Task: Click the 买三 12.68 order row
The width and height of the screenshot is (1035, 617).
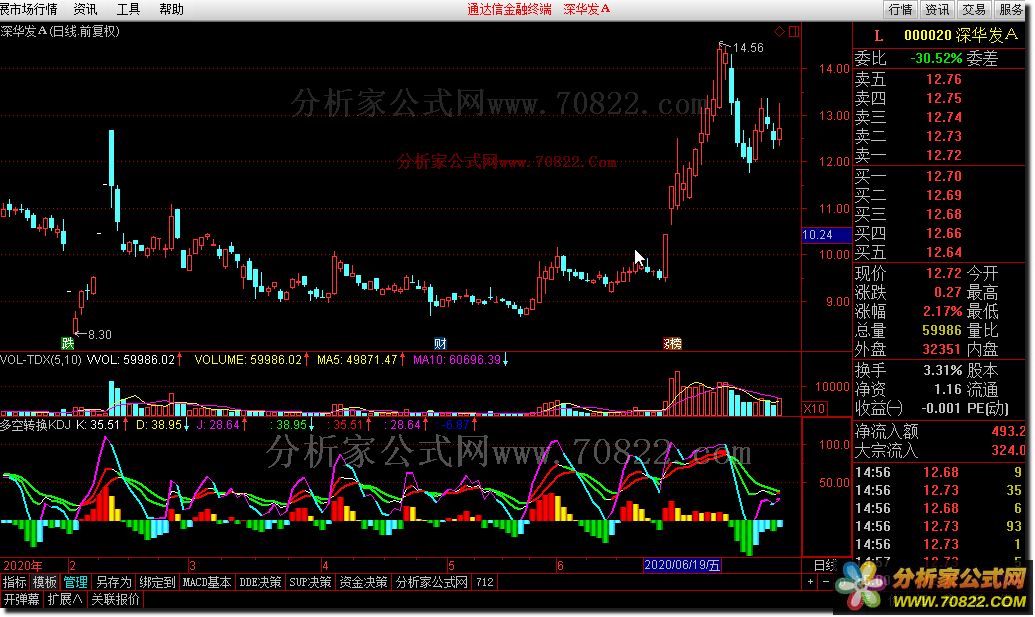Action: pos(941,214)
